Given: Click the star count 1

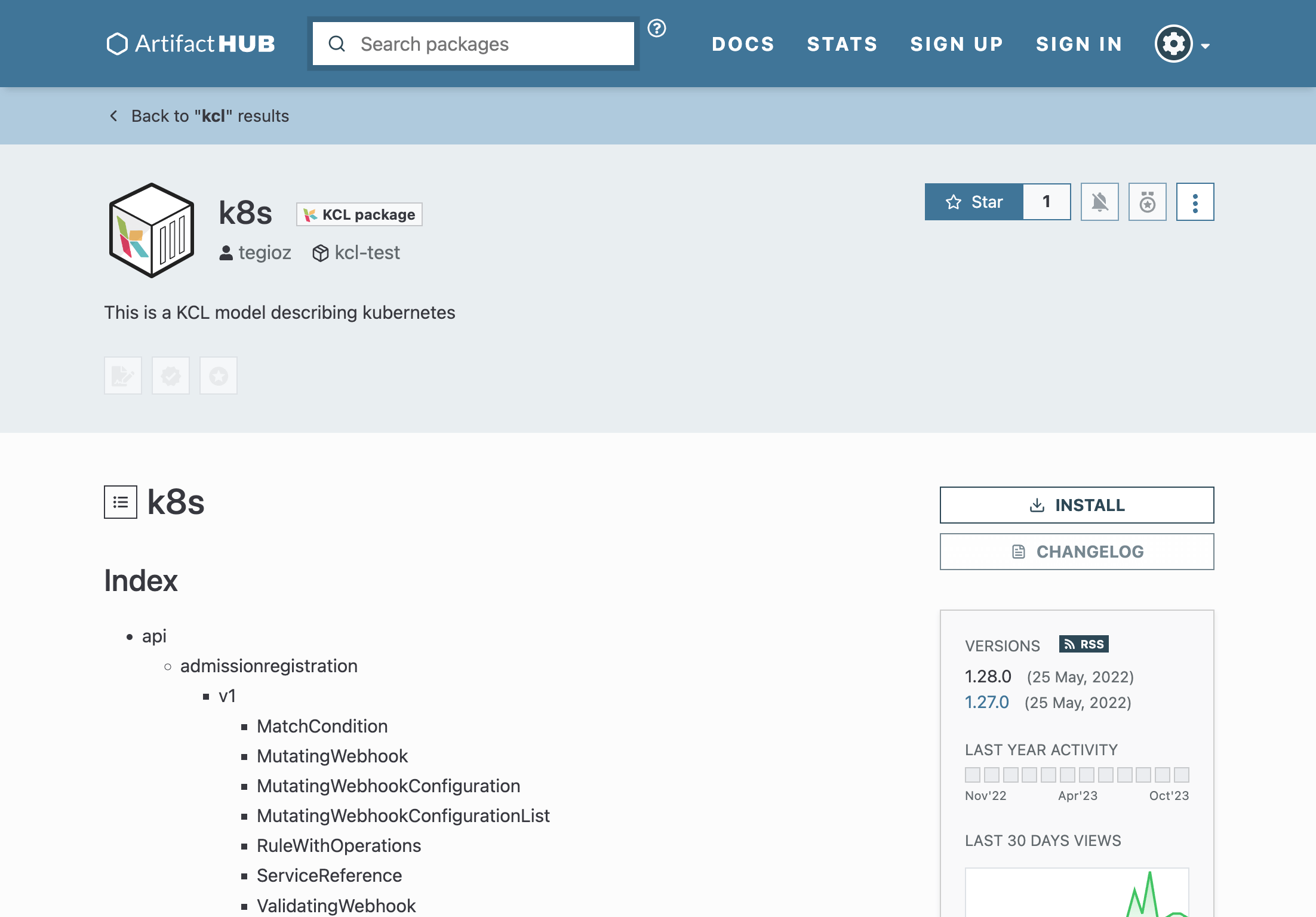Looking at the screenshot, I should (1047, 202).
